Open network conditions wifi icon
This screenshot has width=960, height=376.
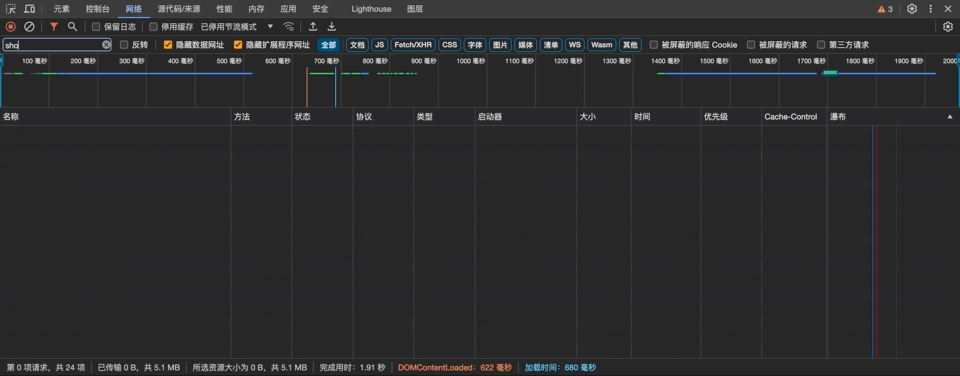point(288,27)
